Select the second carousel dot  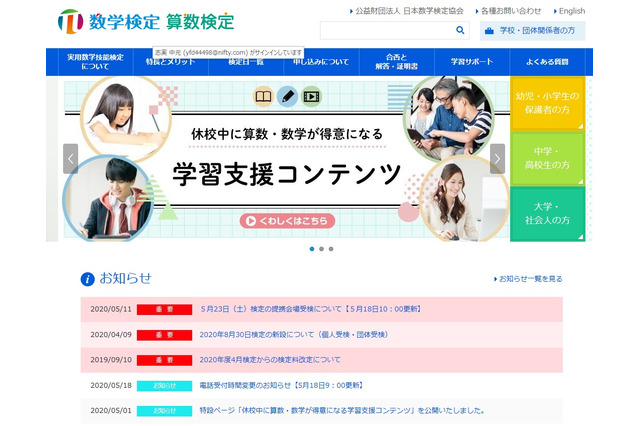pyautogui.click(x=322, y=249)
